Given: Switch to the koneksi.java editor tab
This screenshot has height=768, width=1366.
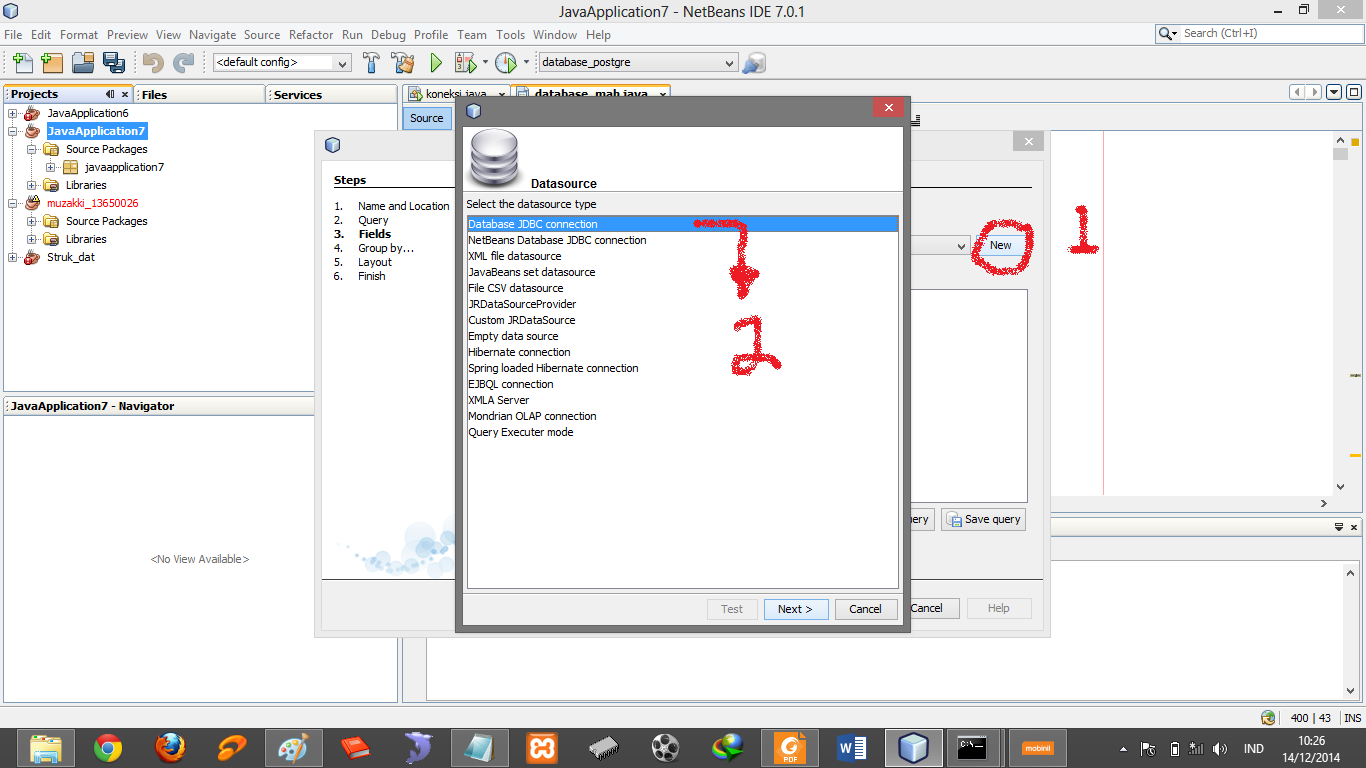Looking at the screenshot, I should click(x=456, y=94).
